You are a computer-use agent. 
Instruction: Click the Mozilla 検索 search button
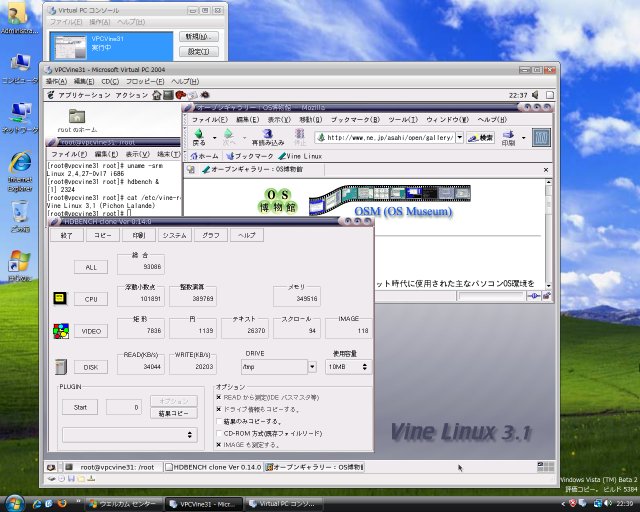tap(481, 138)
